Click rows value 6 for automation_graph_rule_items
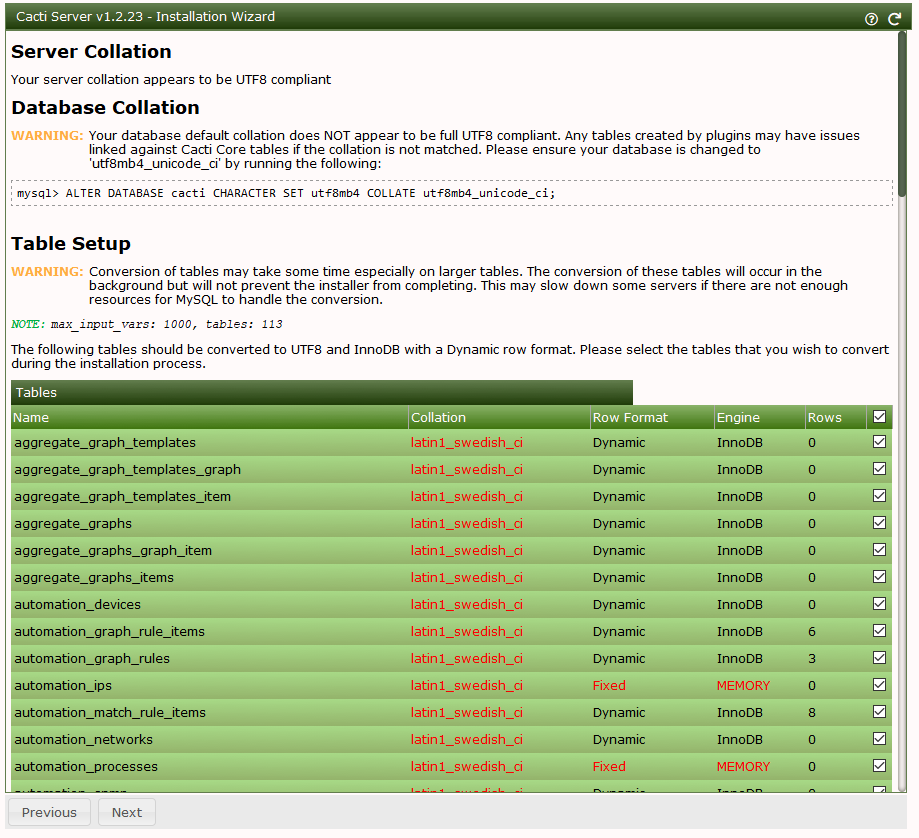 tap(812, 631)
